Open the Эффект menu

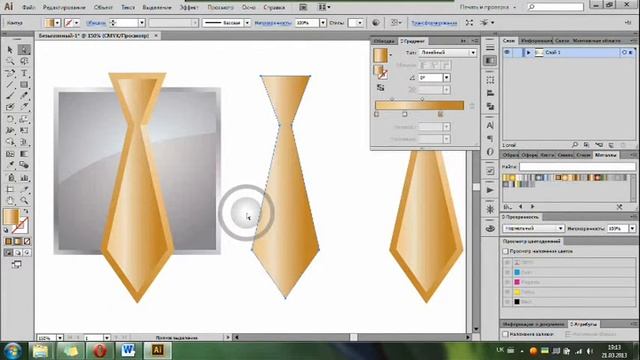tap(189, 7)
